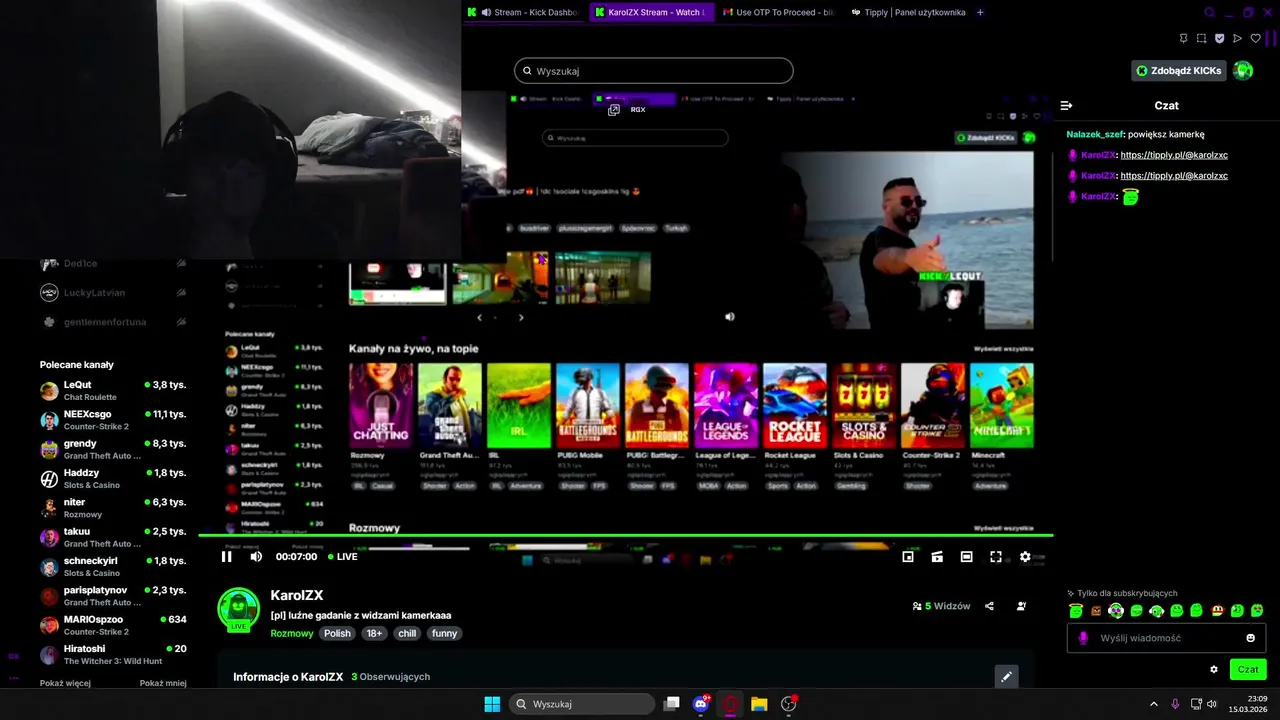Image resolution: width=1280 pixels, height=720 pixels.
Task: Switch to Stream - Kick Dashboard tab
Action: [x=523, y=12]
